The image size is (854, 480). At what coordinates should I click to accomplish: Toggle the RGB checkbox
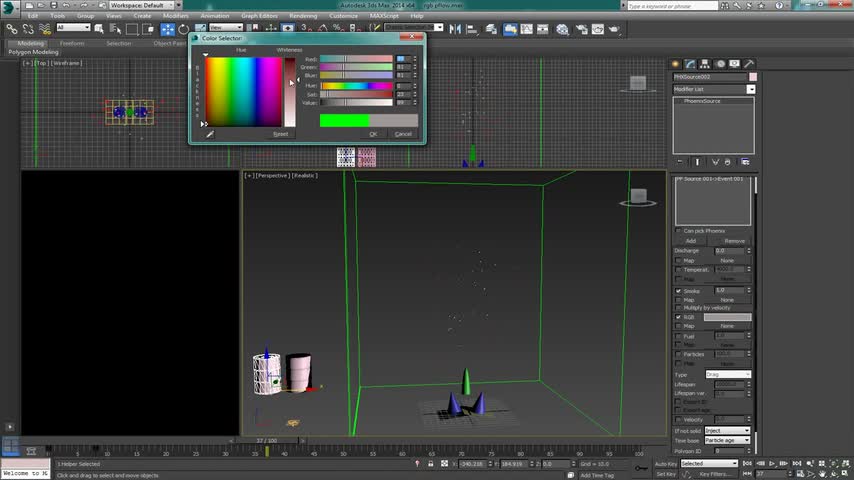click(x=678, y=317)
